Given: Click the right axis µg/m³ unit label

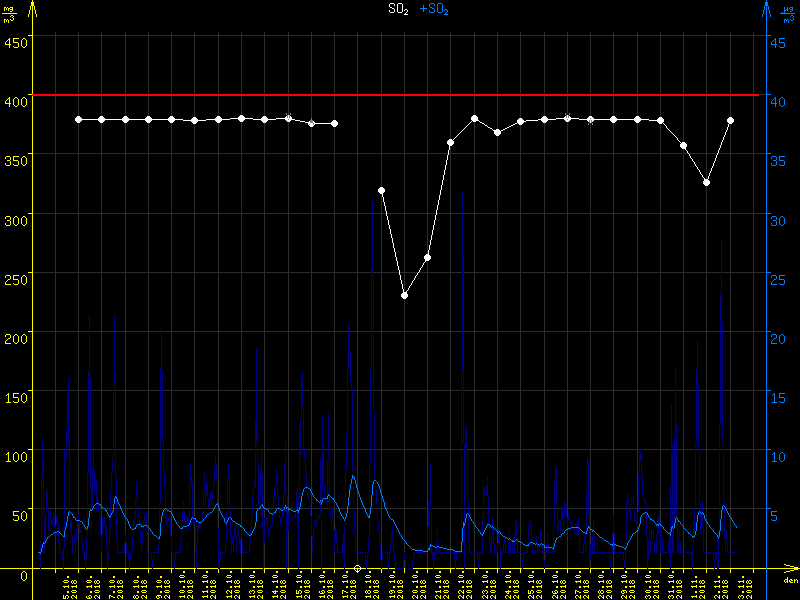Looking at the screenshot, I should tap(788, 14).
